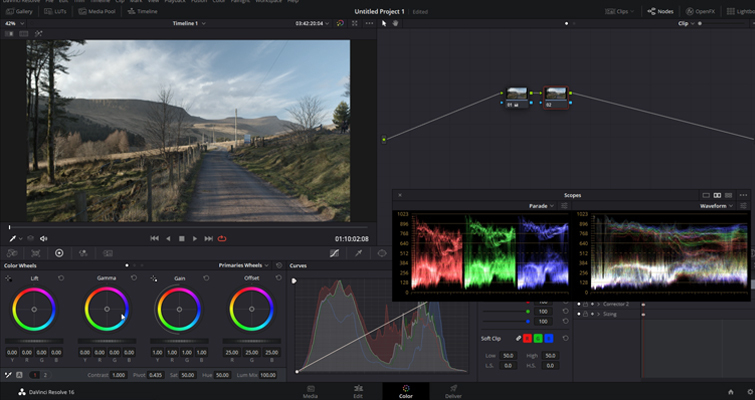Click the Offset color wheel center
755x400 pixels.
coord(251,309)
